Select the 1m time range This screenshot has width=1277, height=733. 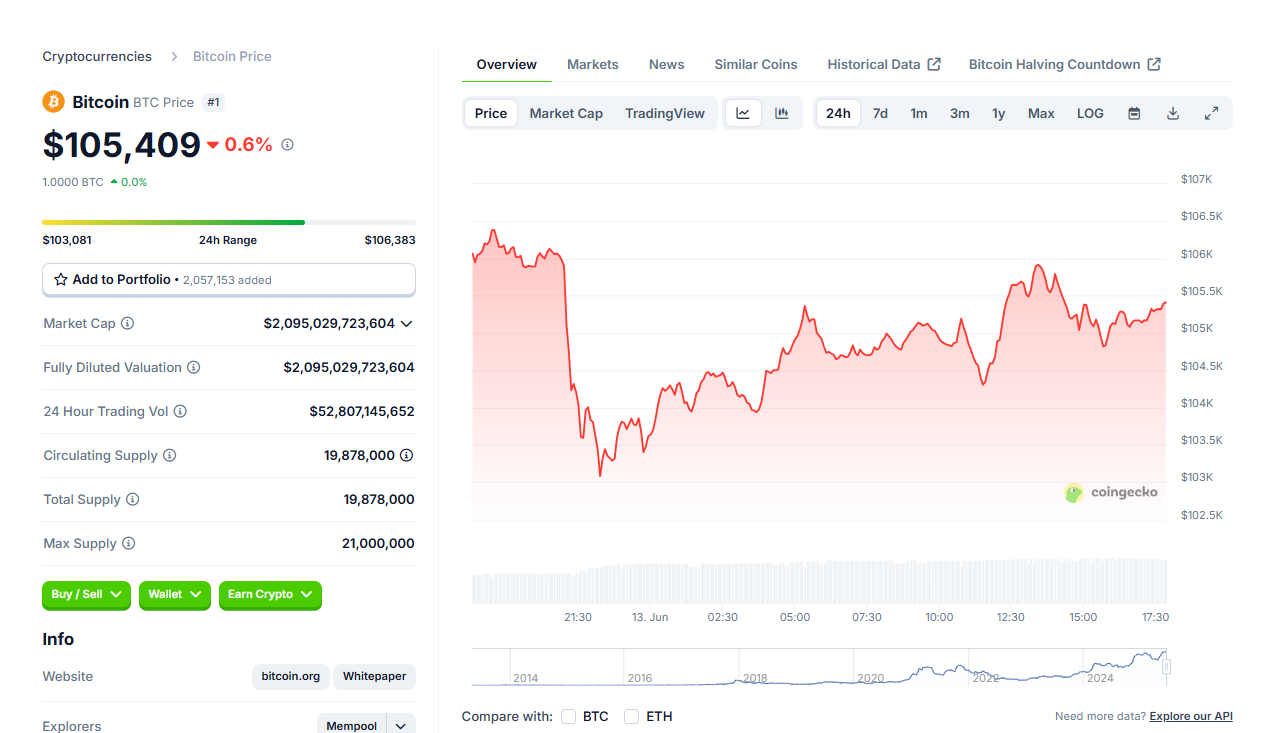pos(919,113)
